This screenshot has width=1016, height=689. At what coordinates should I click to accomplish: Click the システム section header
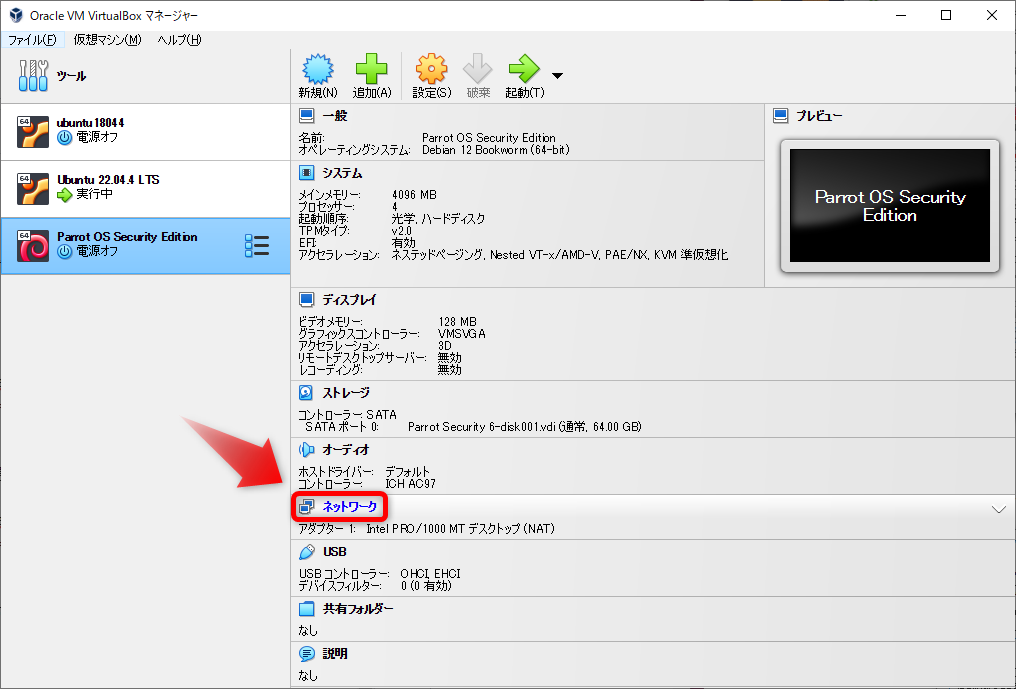pyautogui.click(x=342, y=173)
